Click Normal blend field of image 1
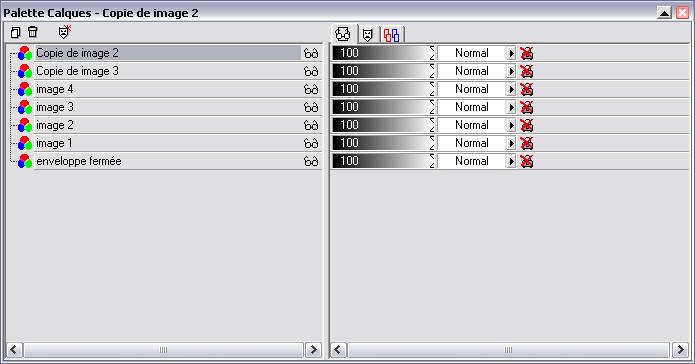 pyautogui.click(x=472, y=143)
